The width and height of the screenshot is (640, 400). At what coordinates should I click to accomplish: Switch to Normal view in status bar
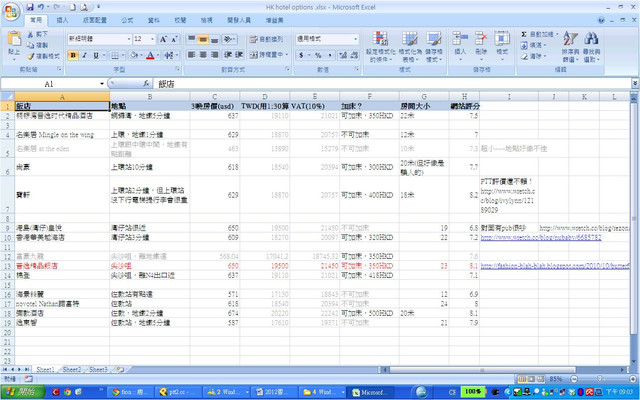pyautogui.click(x=522, y=379)
